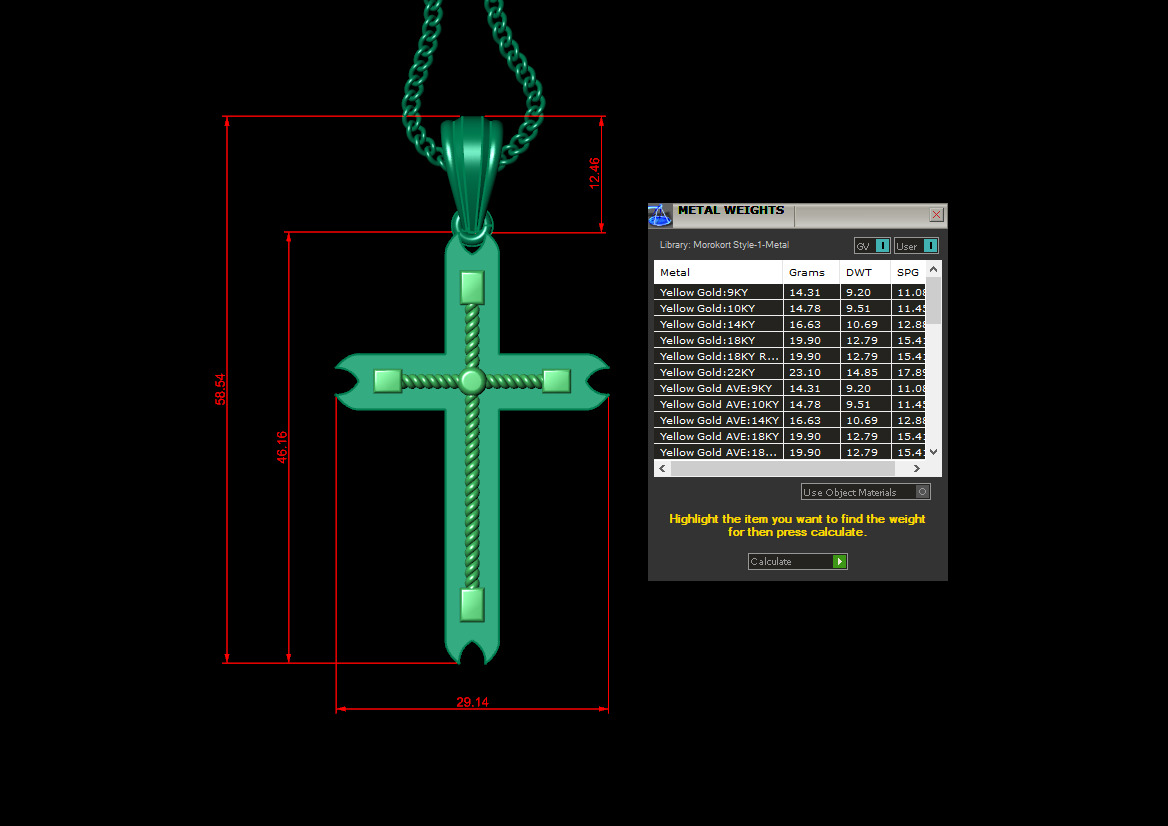Viewport: 1168px width, 826px height.
Task: Click the Calculate button
Action: coord(797,562)
